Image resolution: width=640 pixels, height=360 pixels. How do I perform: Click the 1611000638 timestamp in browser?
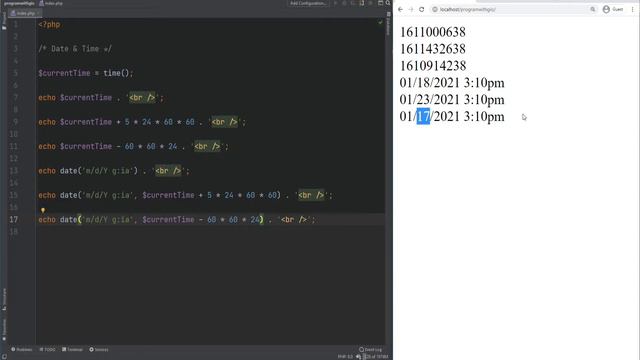point(433,32)
